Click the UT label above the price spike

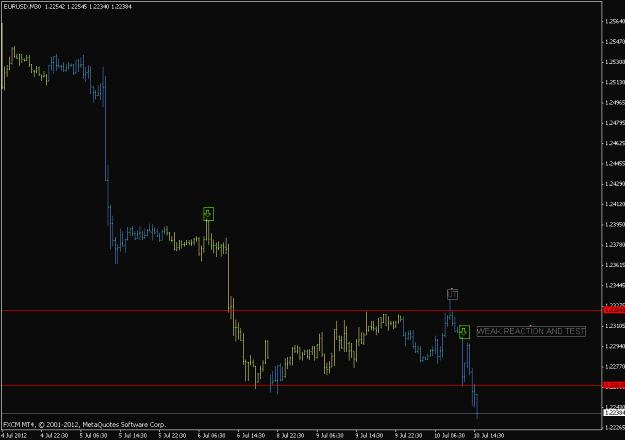coord(452,295)
